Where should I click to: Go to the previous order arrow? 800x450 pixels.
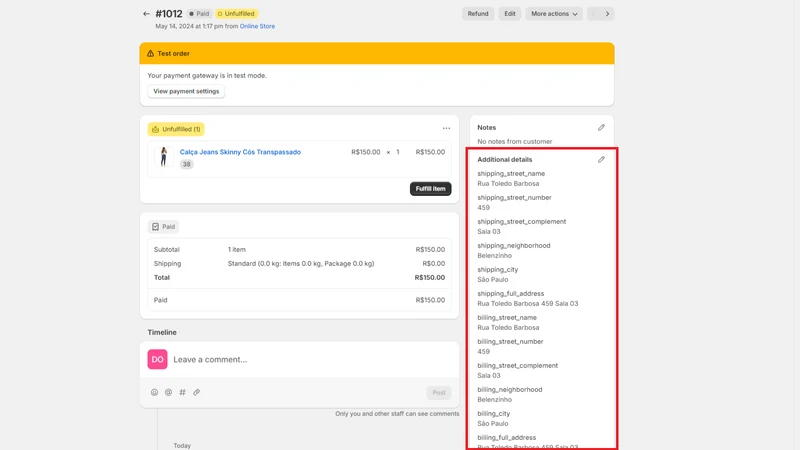pos(593,14)
